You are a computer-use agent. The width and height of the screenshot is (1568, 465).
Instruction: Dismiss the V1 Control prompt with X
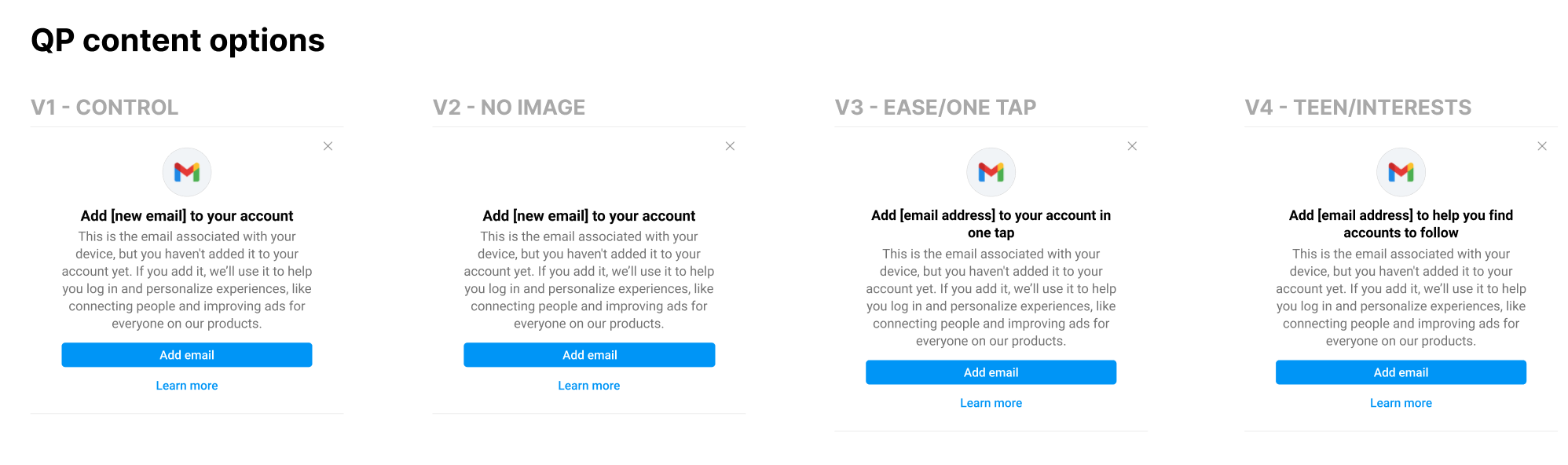[x=328, y=146]
